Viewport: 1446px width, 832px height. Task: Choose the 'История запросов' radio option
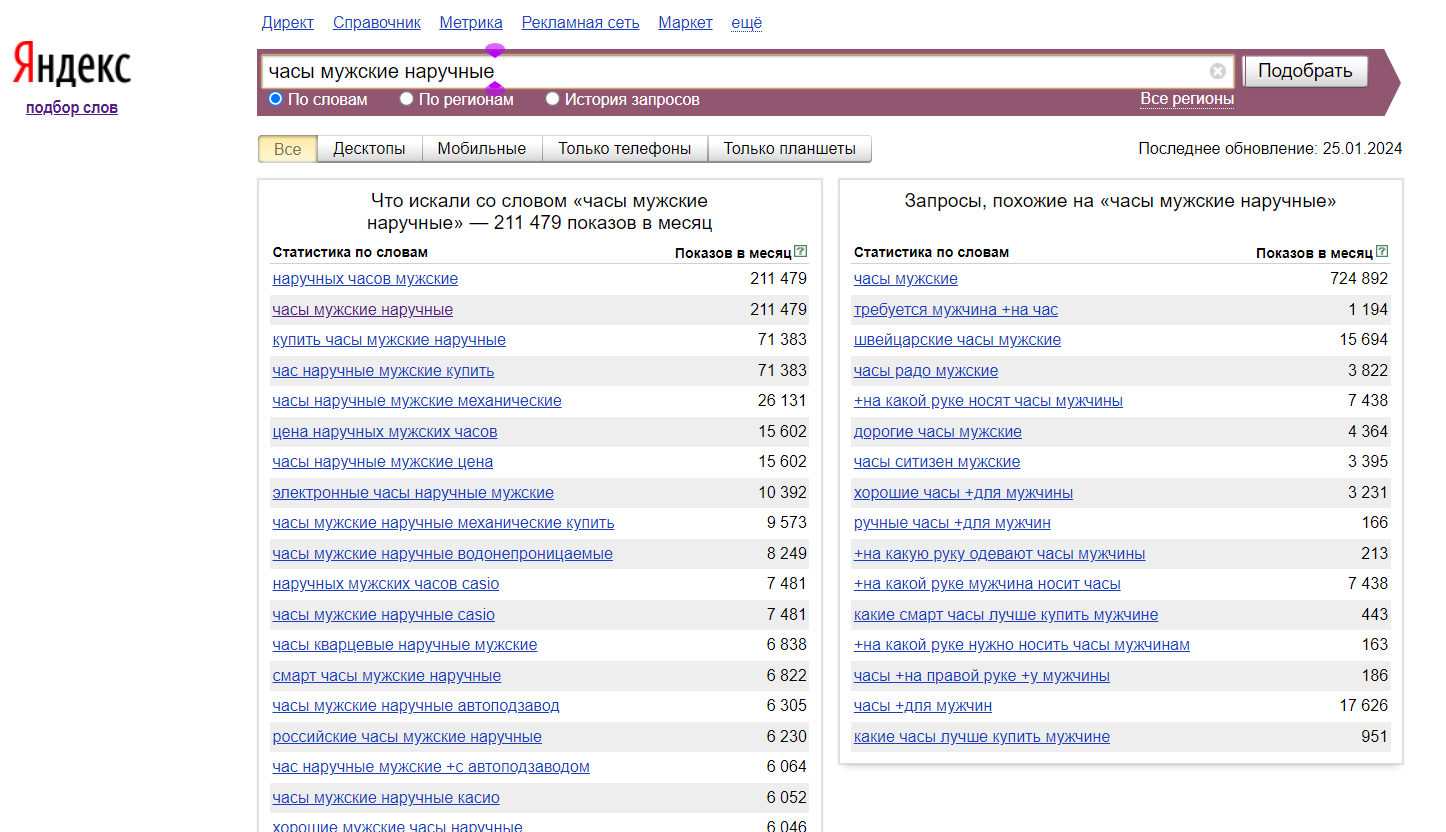point(553,99)
